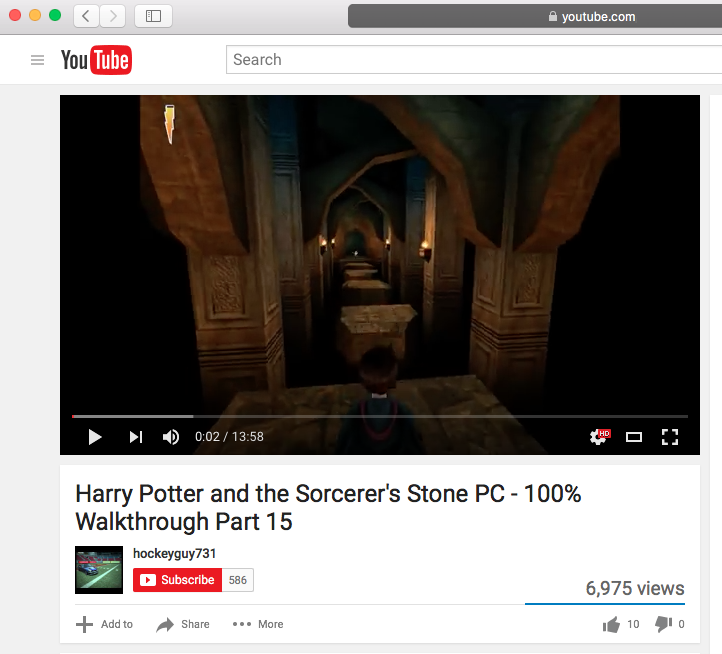Add the video to a playlist
The height and width of the screenshot is (654, 722).
[x=105, y=624]
